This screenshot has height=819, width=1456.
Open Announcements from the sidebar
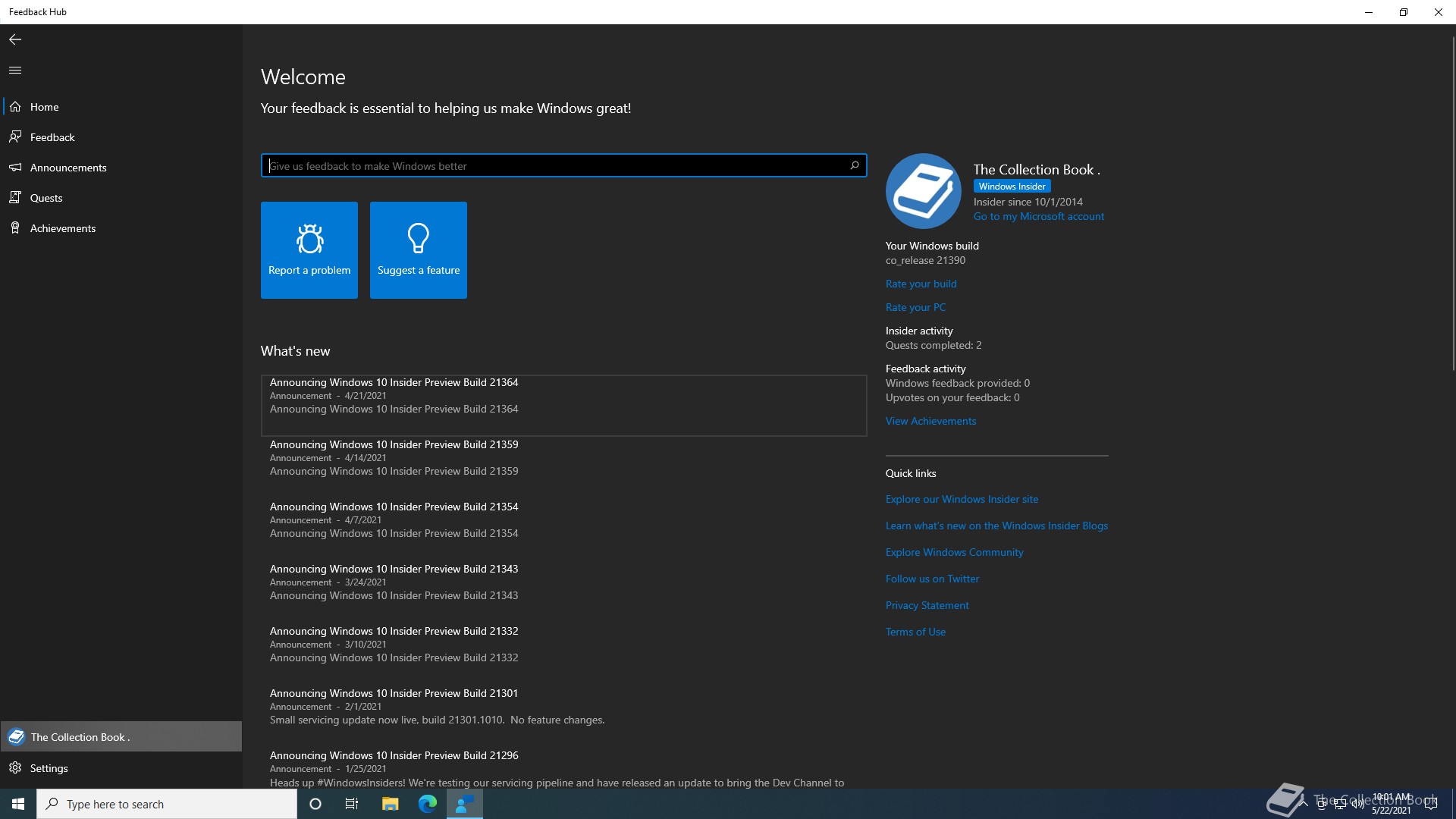[68, 168]
